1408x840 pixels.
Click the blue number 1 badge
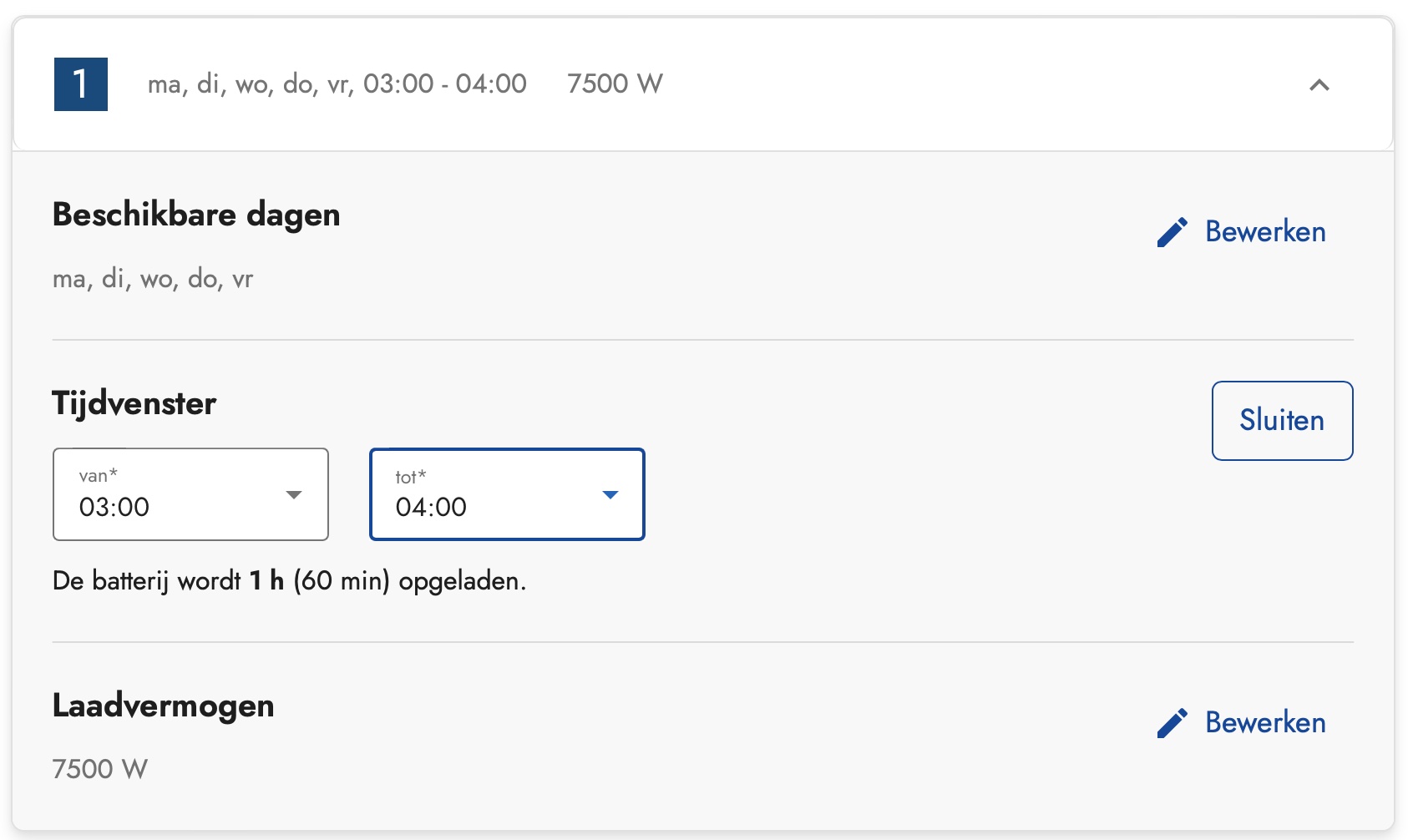pos(81,84)
